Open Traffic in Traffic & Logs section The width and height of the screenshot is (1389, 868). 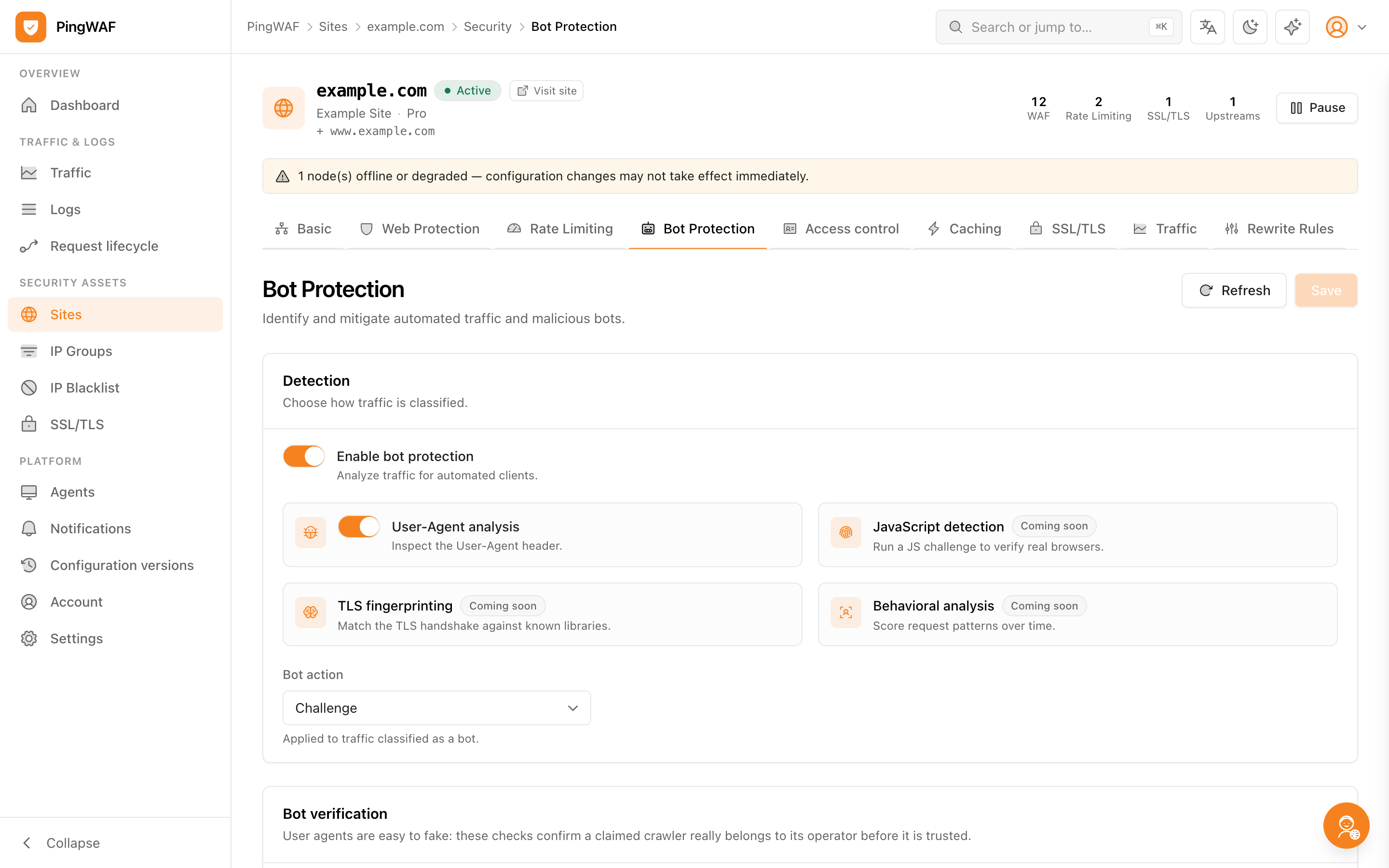pyautogui.click(x=115, y=173)
